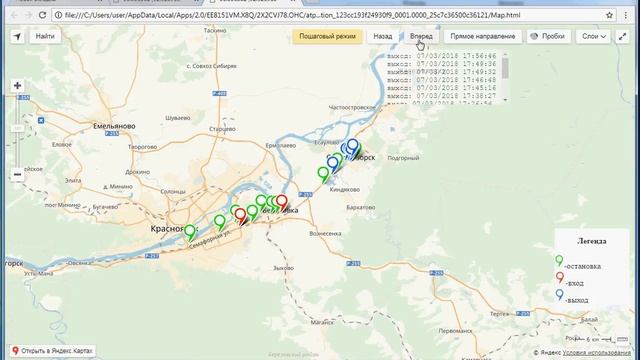Enter fullscreen map mode icon
The height and width of the screenshot is (360, 640).
tap(622, 36)
